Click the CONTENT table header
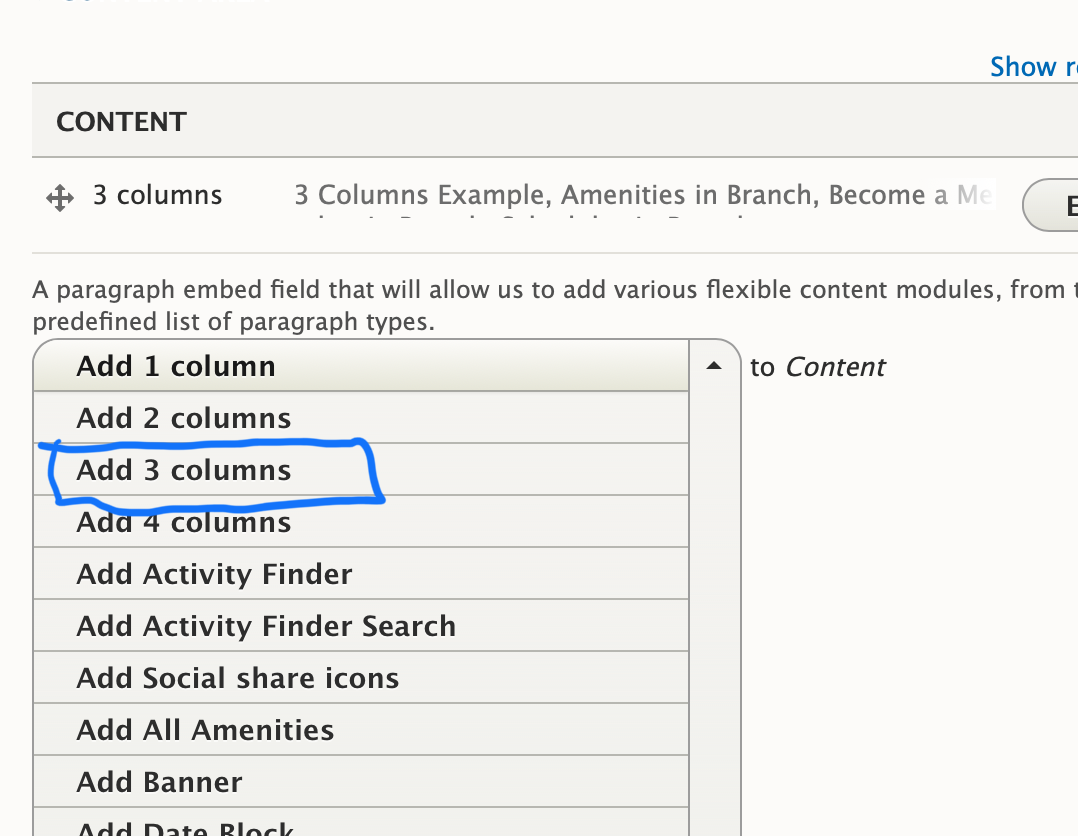1078x836 pixels. [x=121, y=122]
